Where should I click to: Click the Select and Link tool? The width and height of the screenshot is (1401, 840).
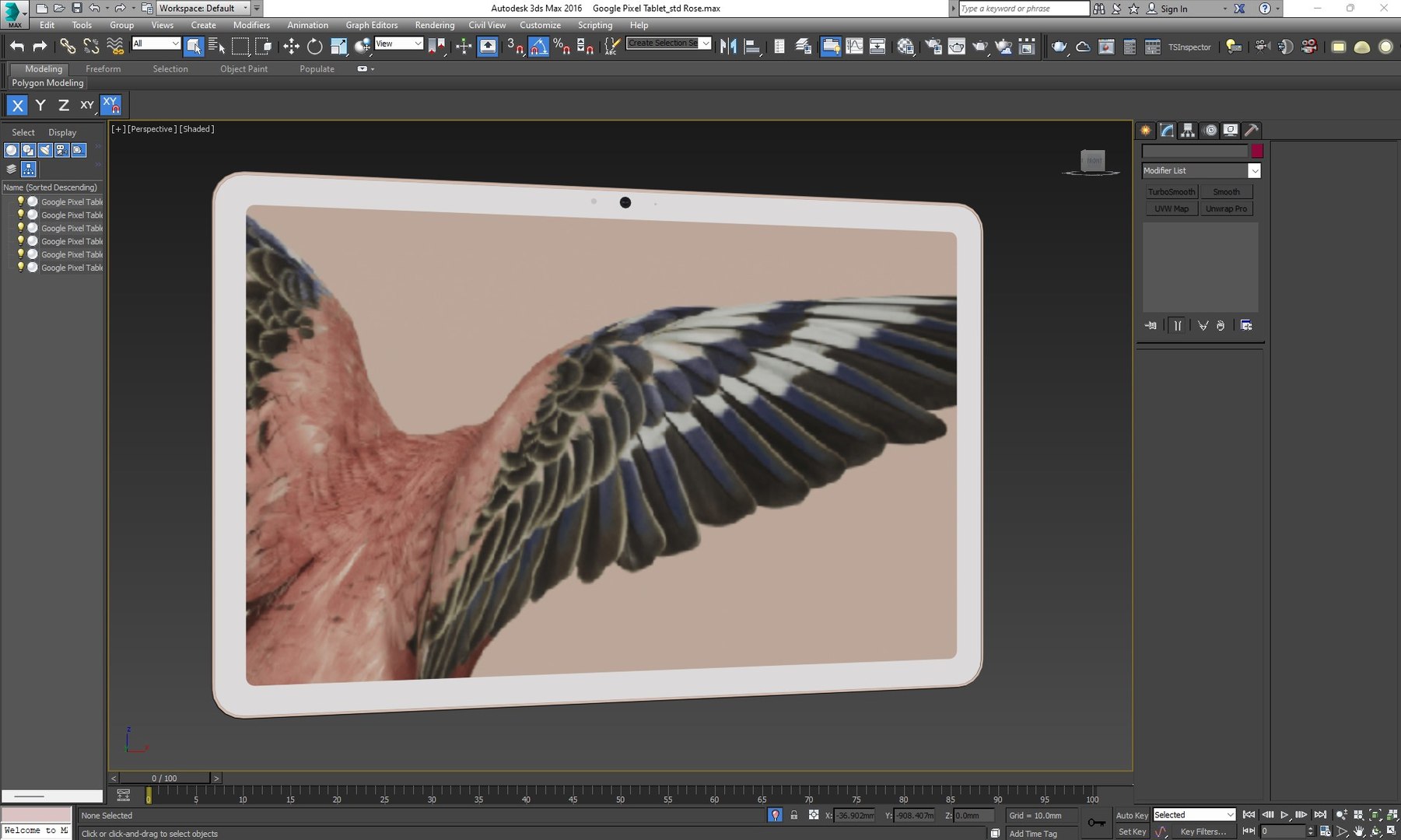click(68, 47)
